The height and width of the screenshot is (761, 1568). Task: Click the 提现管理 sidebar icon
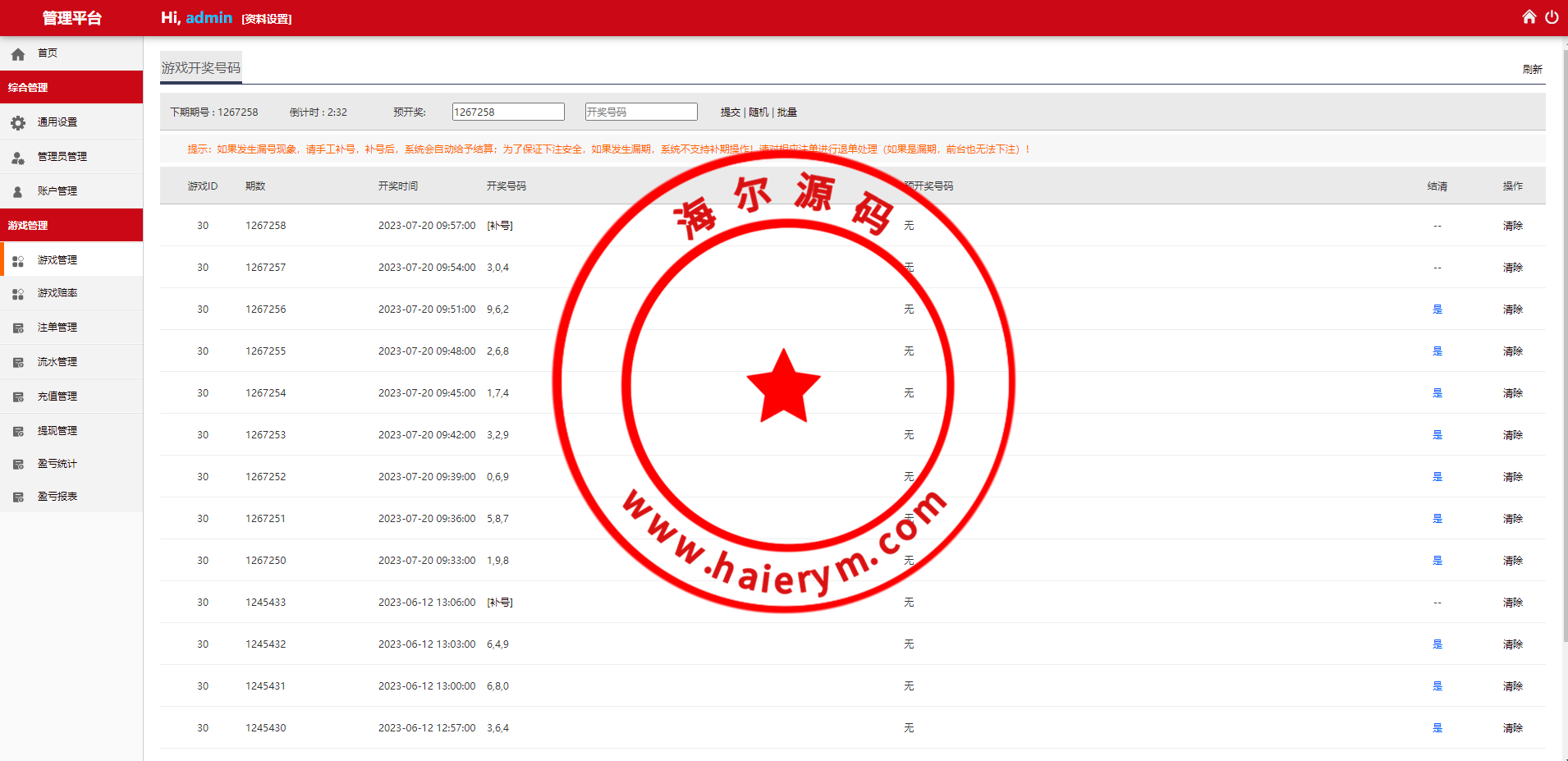[18, 429]
